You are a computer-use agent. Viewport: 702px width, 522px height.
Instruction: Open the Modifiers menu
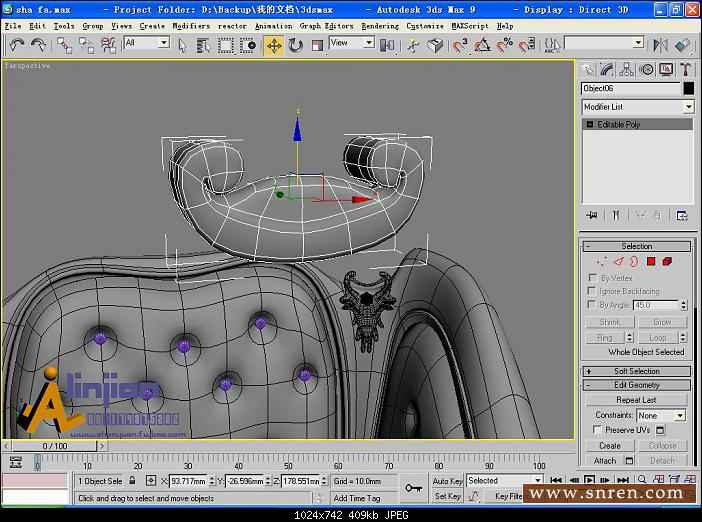(191, 26)
